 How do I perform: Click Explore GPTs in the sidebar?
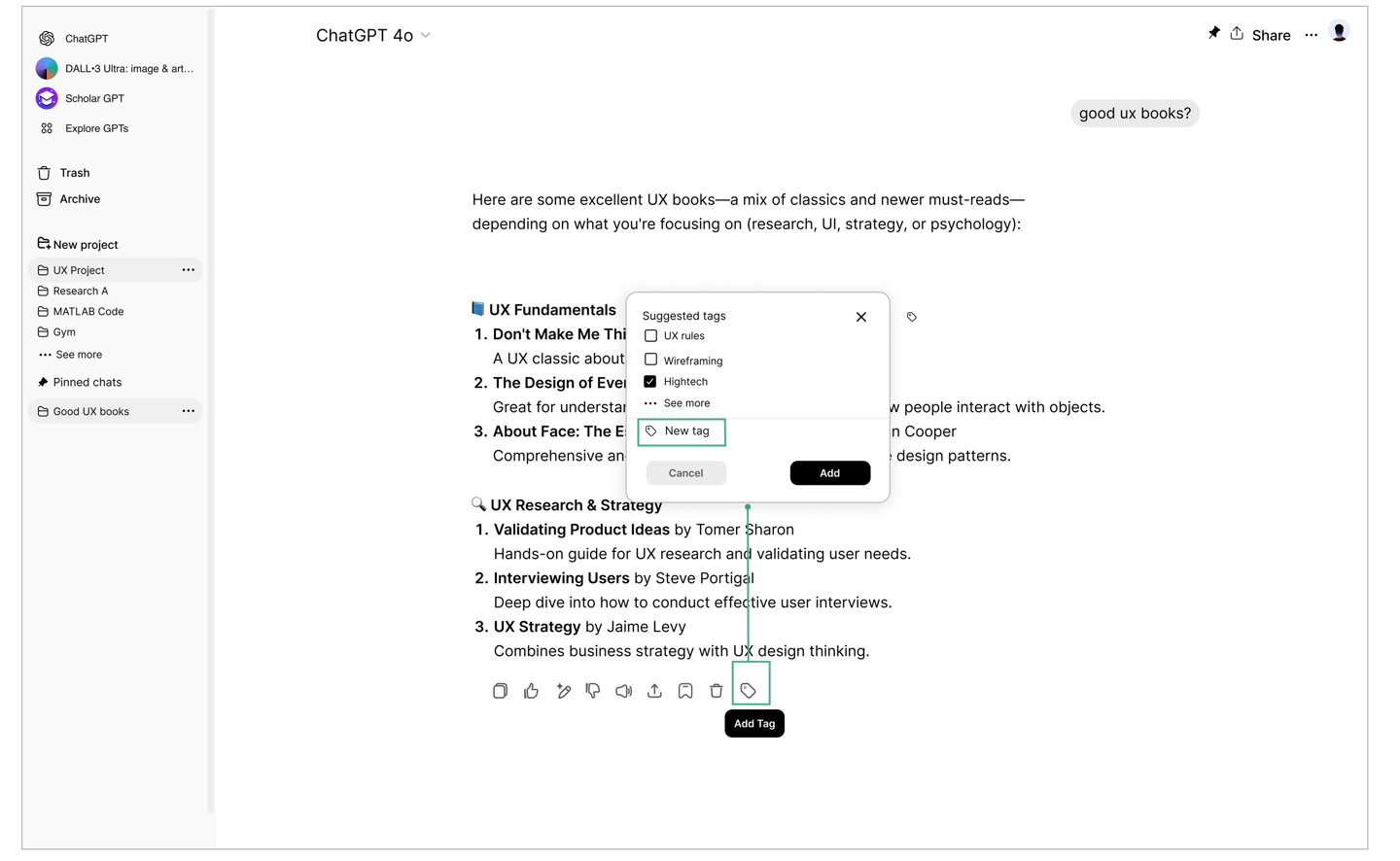[x=84, y=128]
